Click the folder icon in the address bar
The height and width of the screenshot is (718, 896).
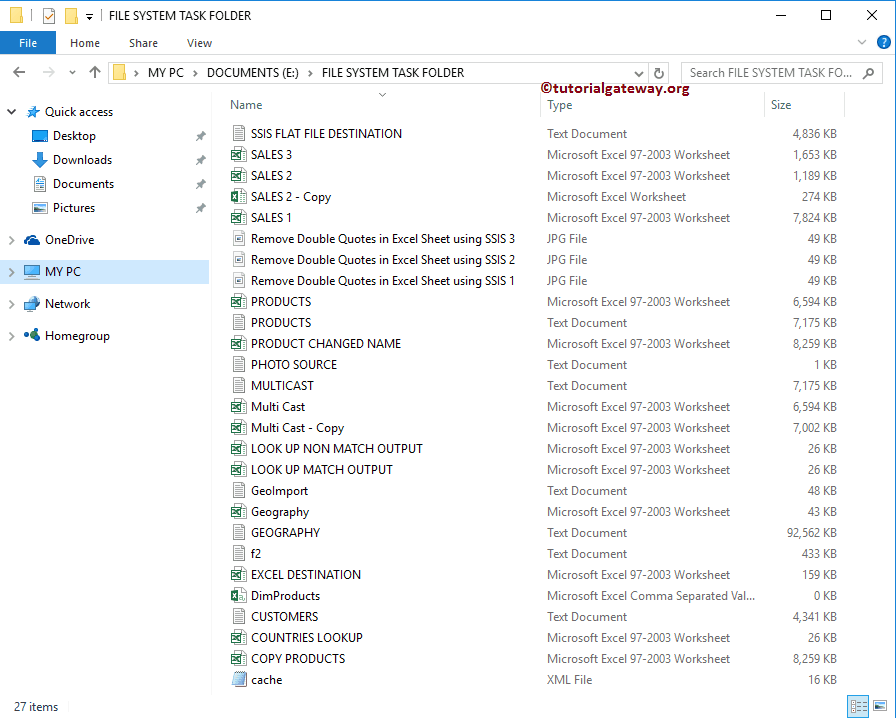pyautogui.click(x=119, y=72)
